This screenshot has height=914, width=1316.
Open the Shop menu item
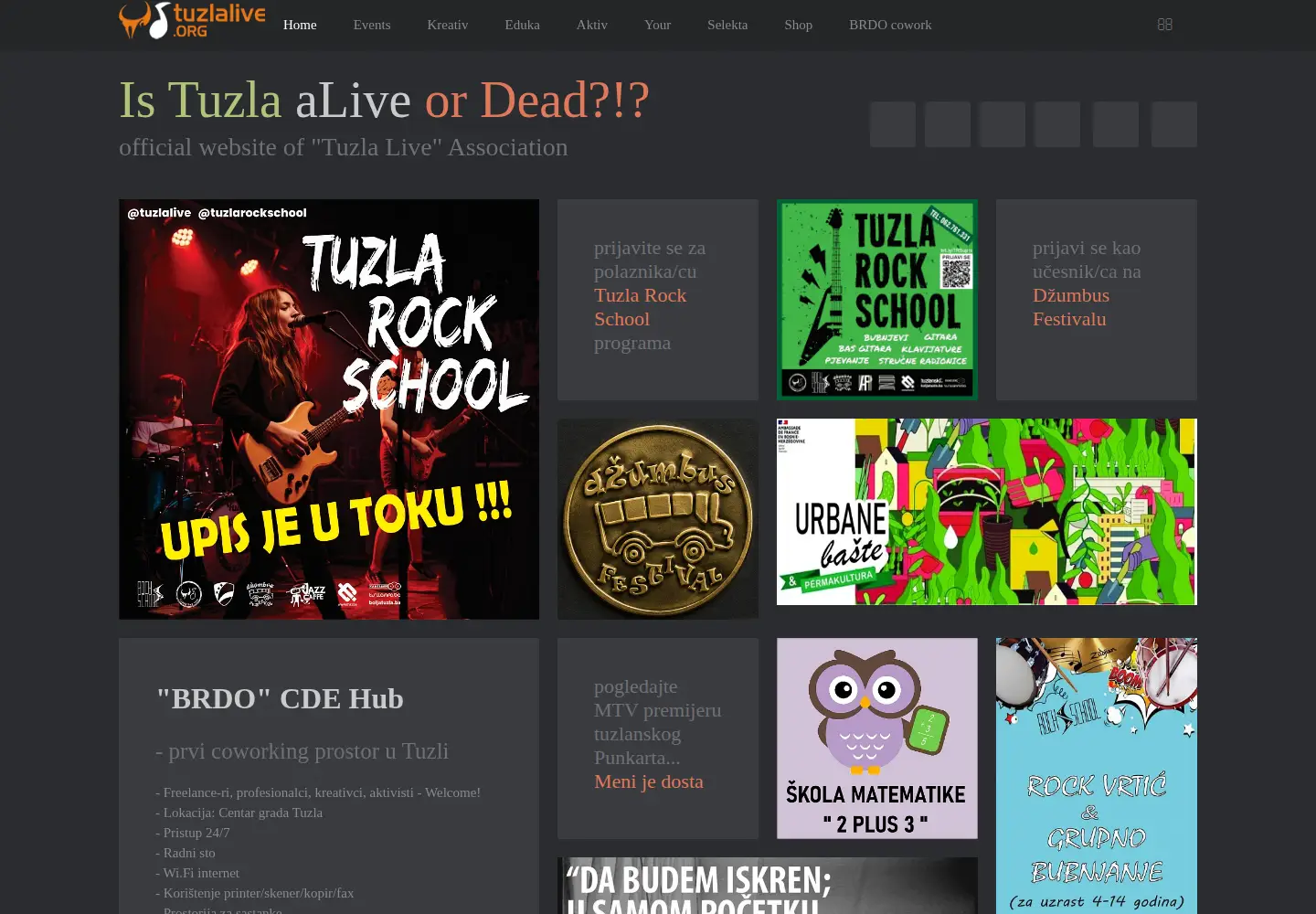tap(799, 25)
